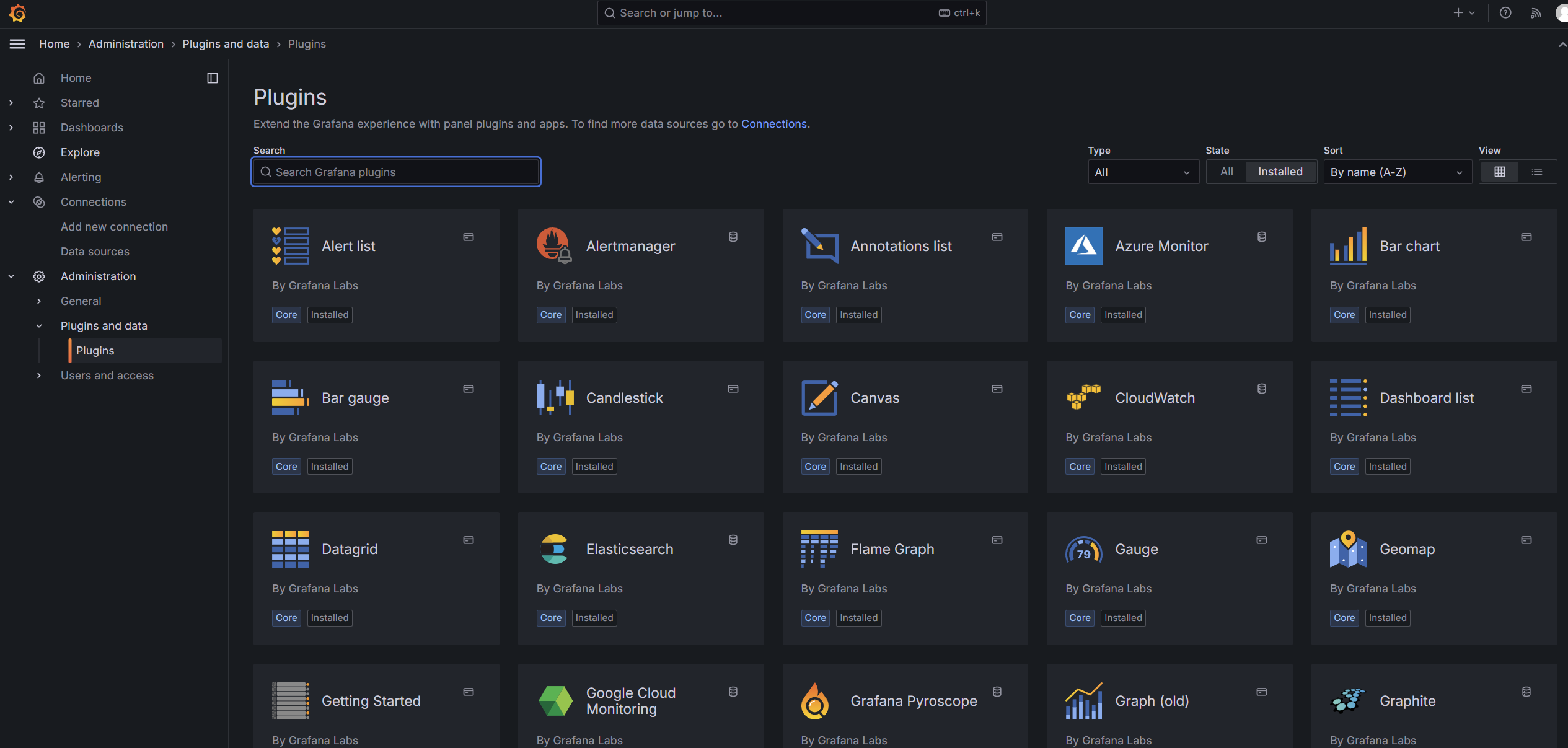1568x748 pixels.
Task: Dock the sidebar menu panel icon
Action: point(213,78)
